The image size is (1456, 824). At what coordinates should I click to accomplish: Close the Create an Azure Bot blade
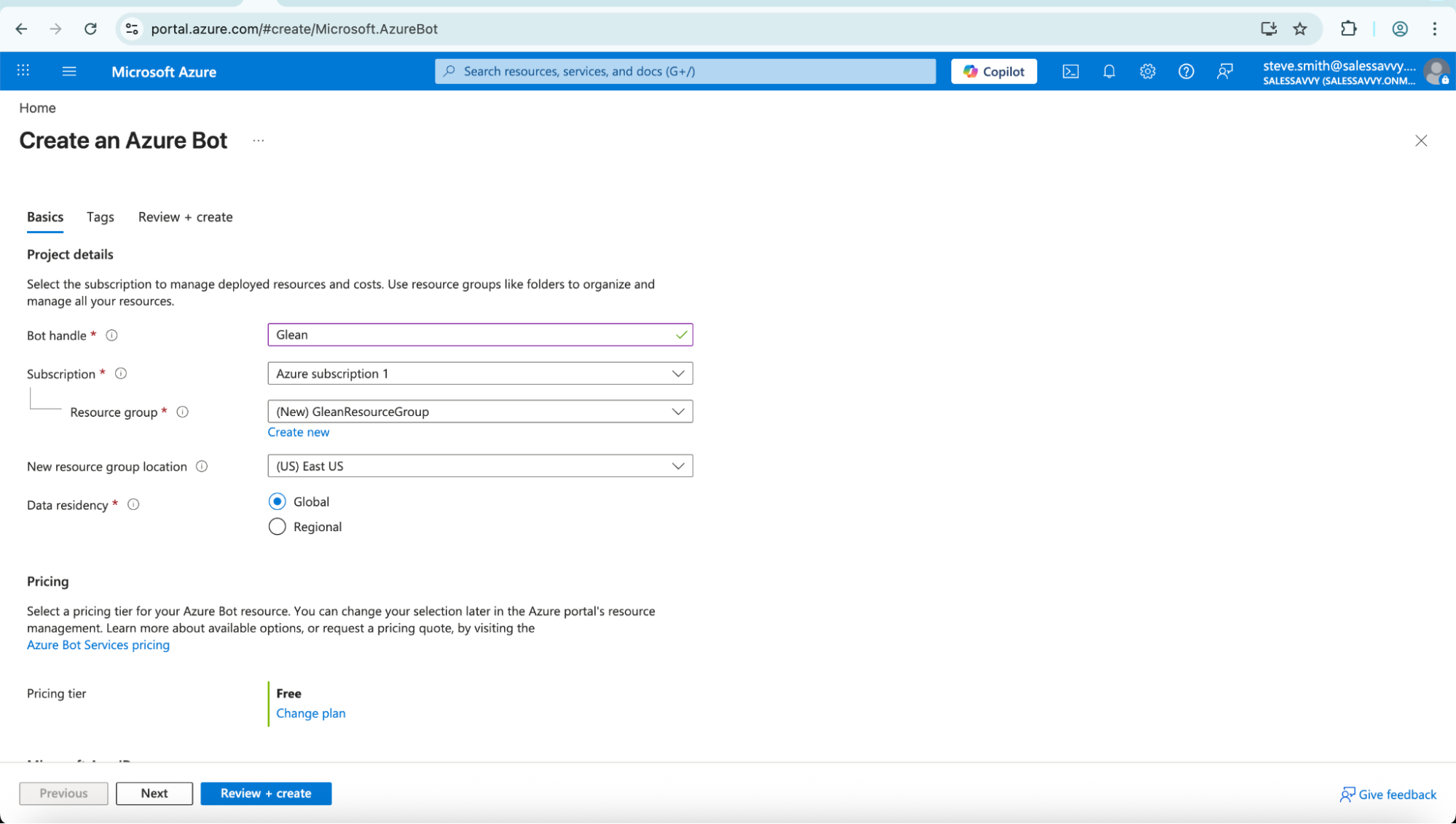(1421, 141)
